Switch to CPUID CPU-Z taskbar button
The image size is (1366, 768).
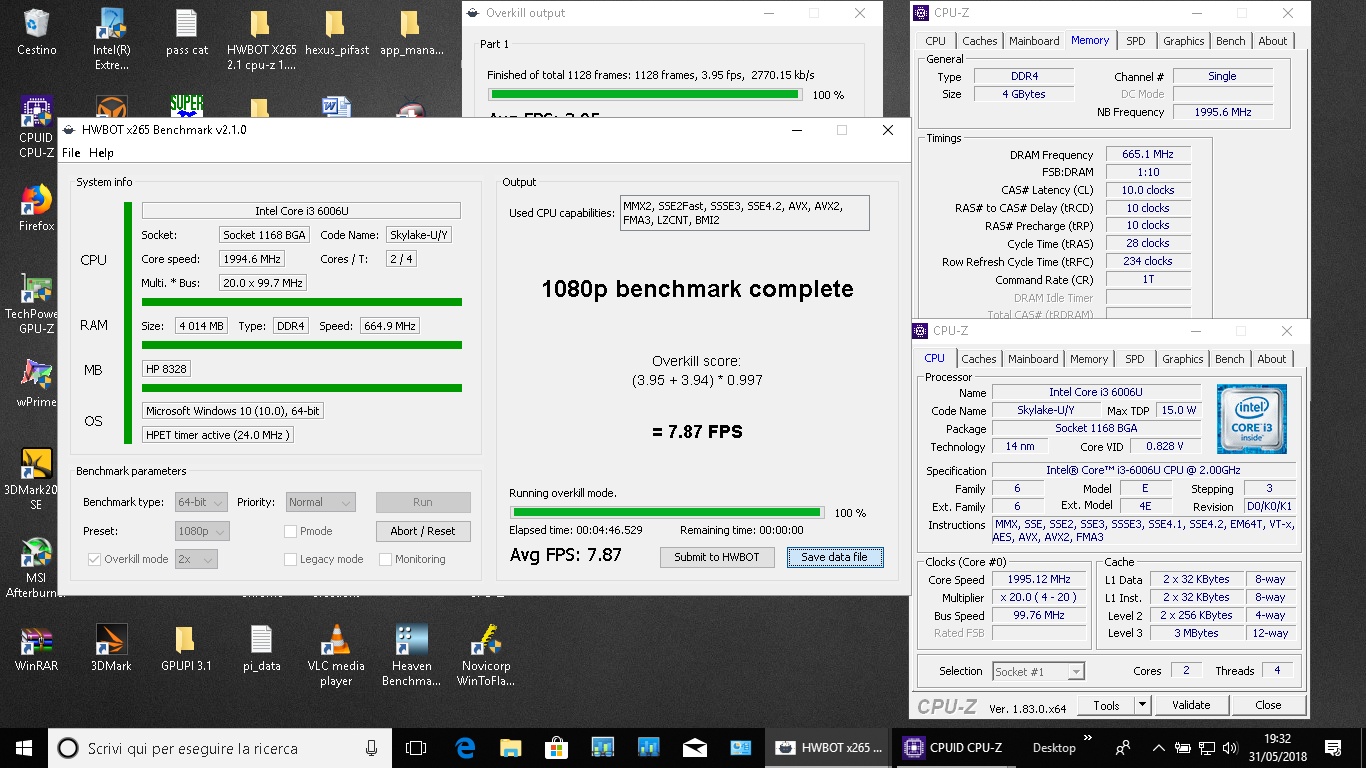[x=953, y=748]
